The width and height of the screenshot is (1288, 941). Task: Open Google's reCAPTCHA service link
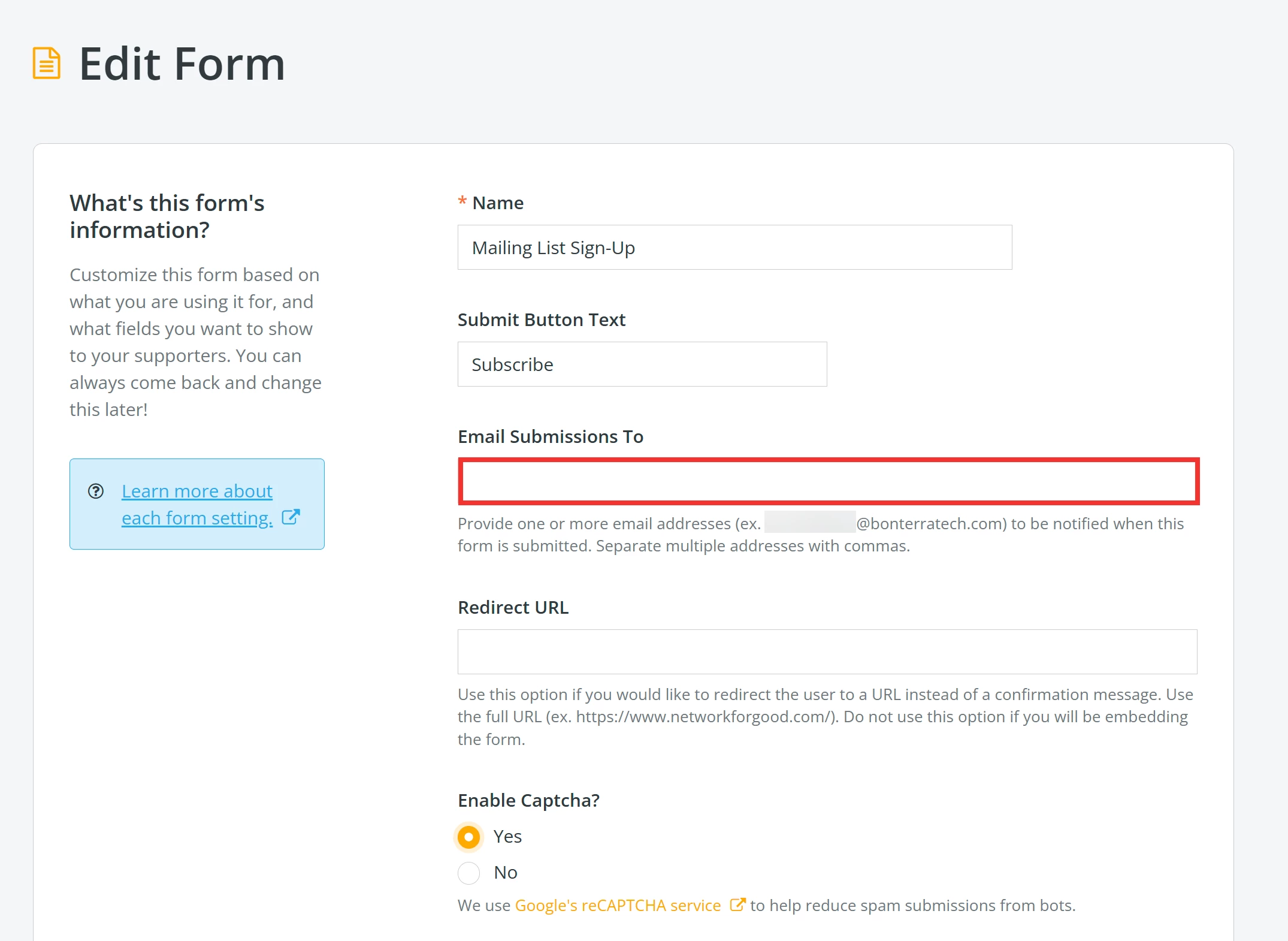point(618,905)
